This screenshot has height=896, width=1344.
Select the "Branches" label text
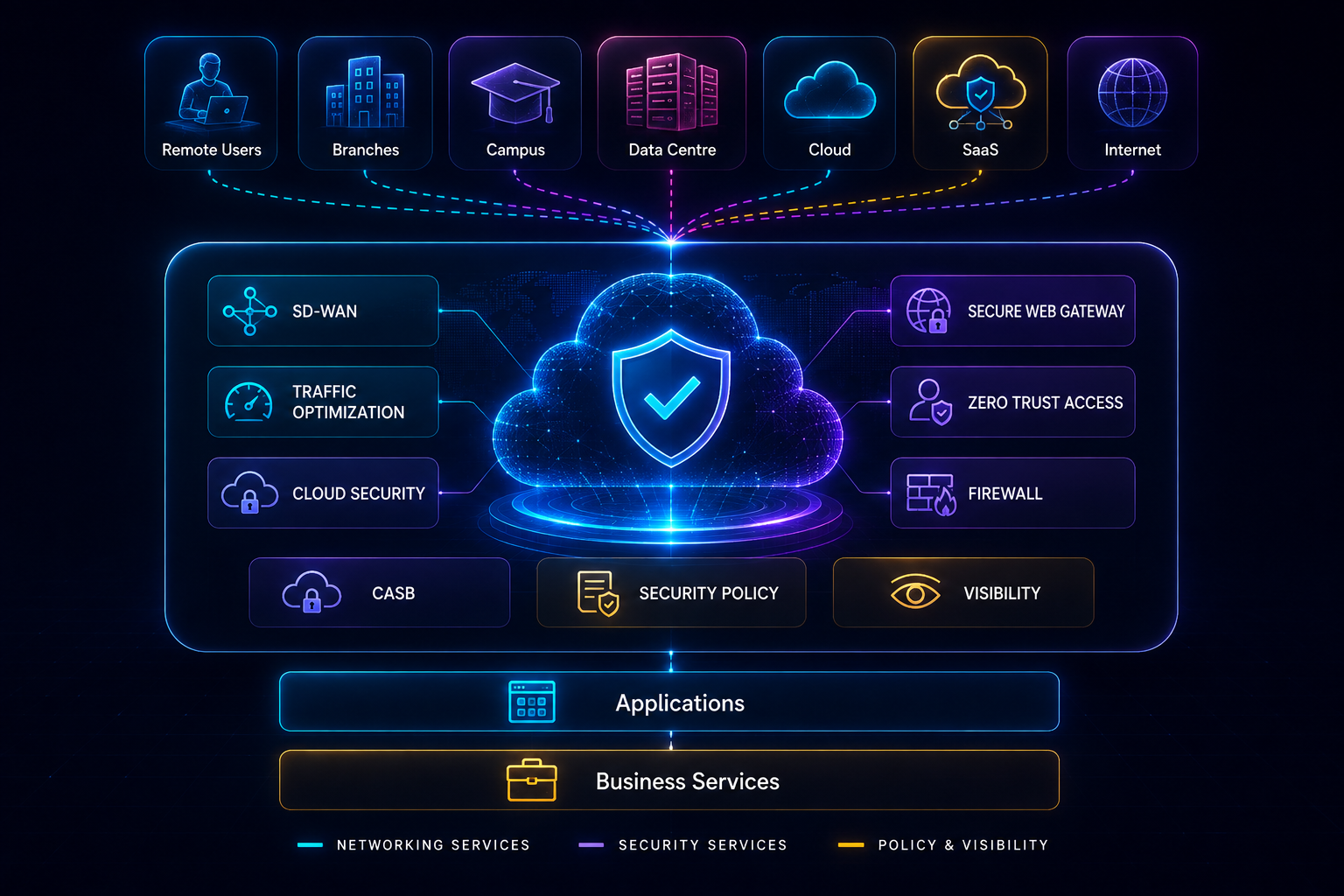(x=366, y=150)
